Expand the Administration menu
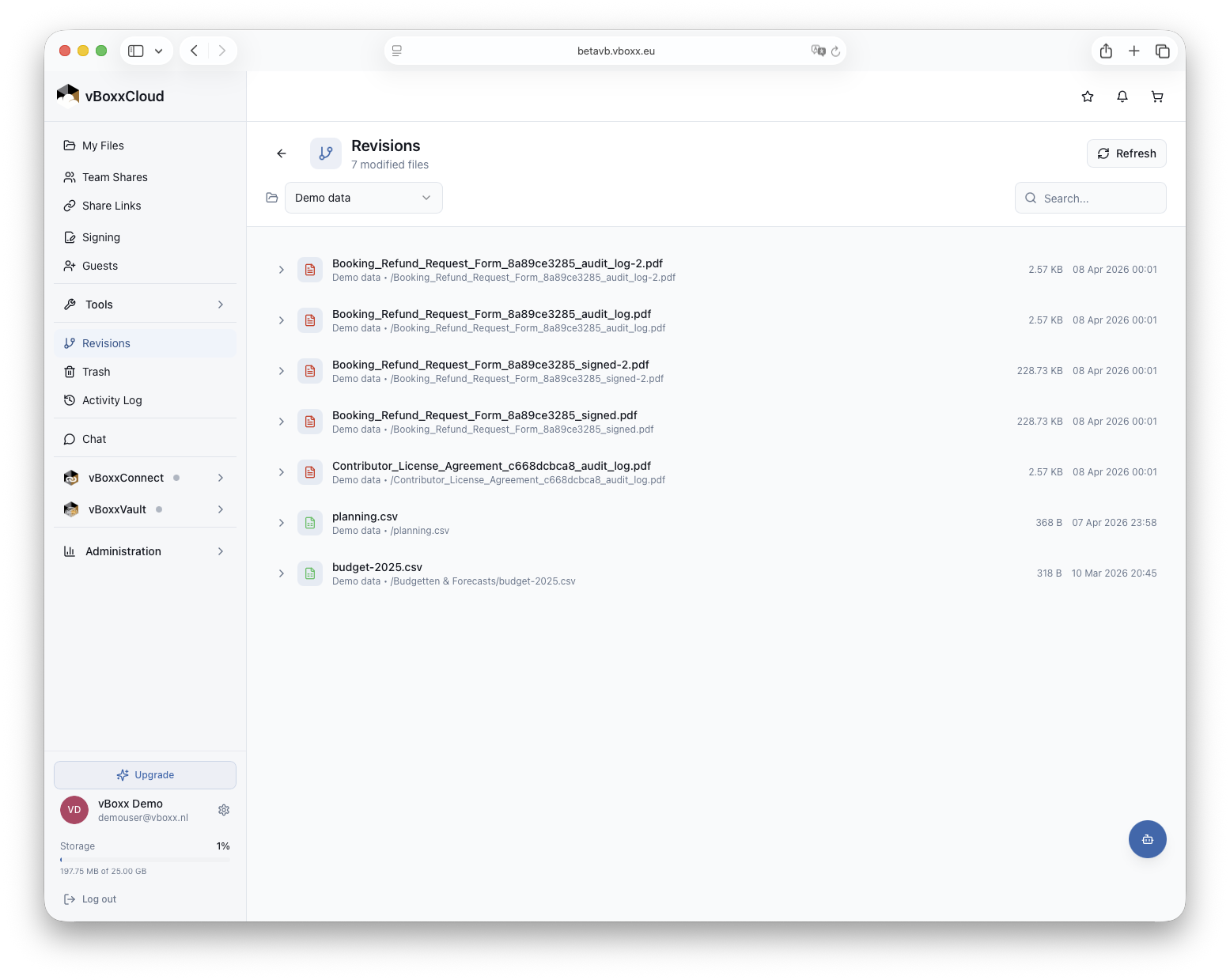 [x=145, y=551]
